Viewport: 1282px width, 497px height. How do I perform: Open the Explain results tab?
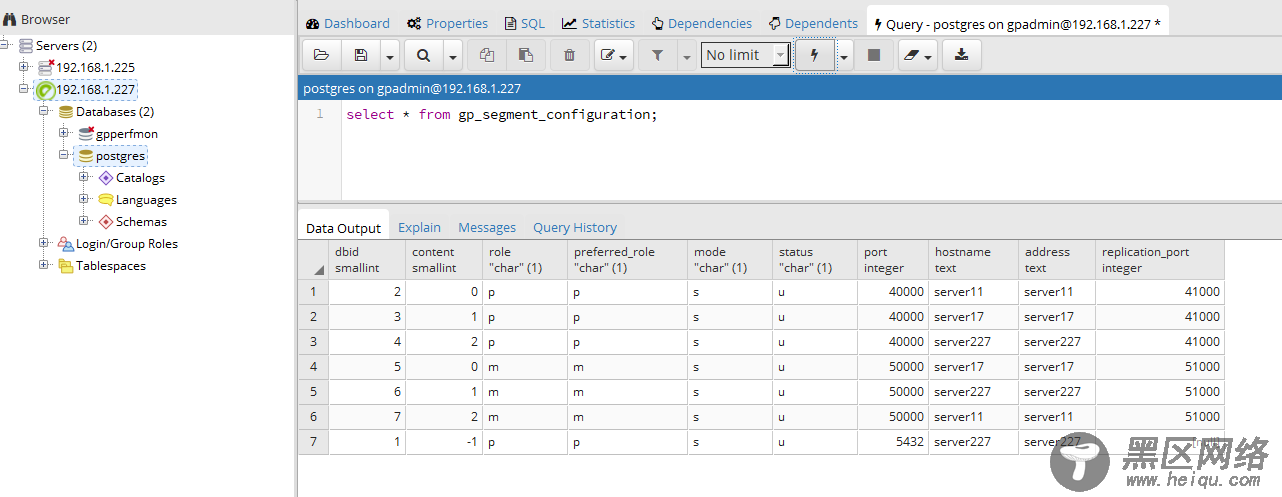tap(419, 227)
